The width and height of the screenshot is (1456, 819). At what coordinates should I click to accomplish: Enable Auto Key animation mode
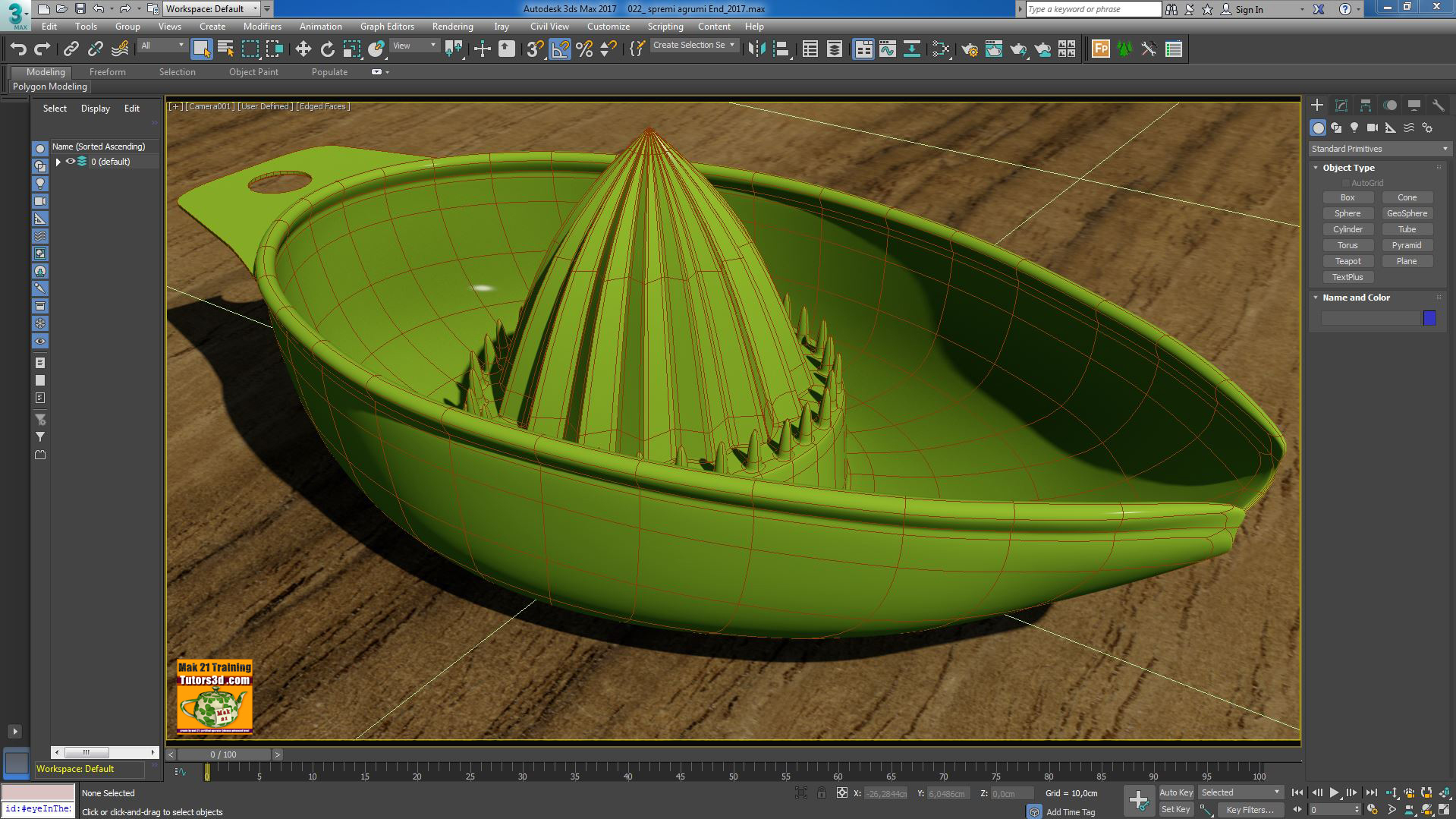coord(1176,792)
